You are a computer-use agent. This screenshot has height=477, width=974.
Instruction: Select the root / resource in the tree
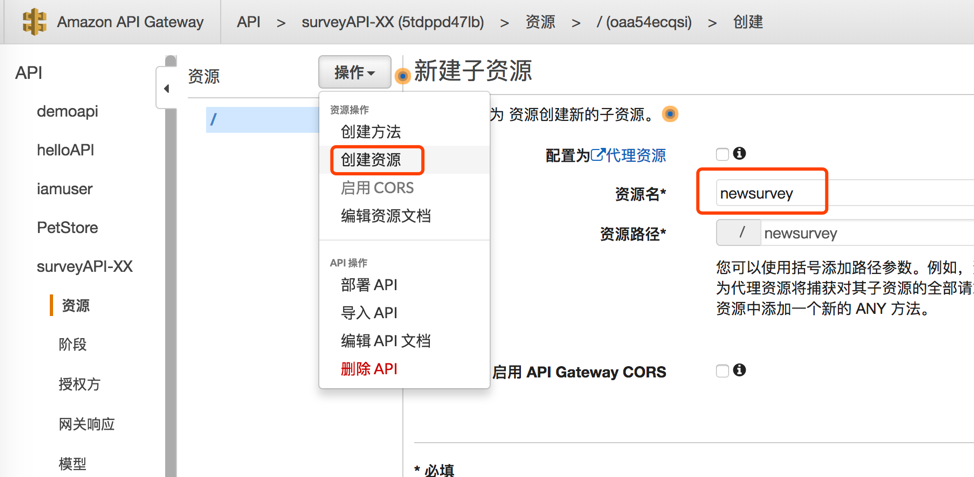[x=264, y=120]
